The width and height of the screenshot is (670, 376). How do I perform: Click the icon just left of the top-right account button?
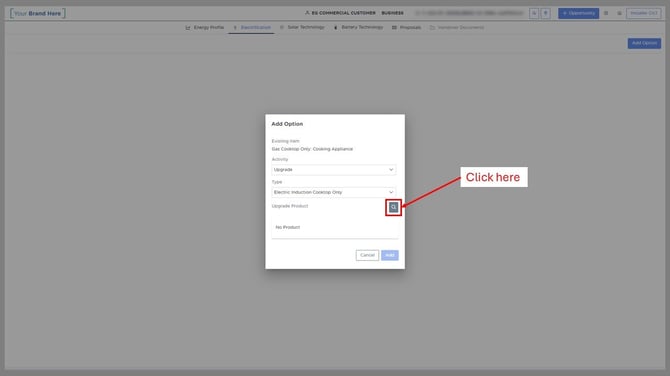pyautogui.click(x=619, y=13)
